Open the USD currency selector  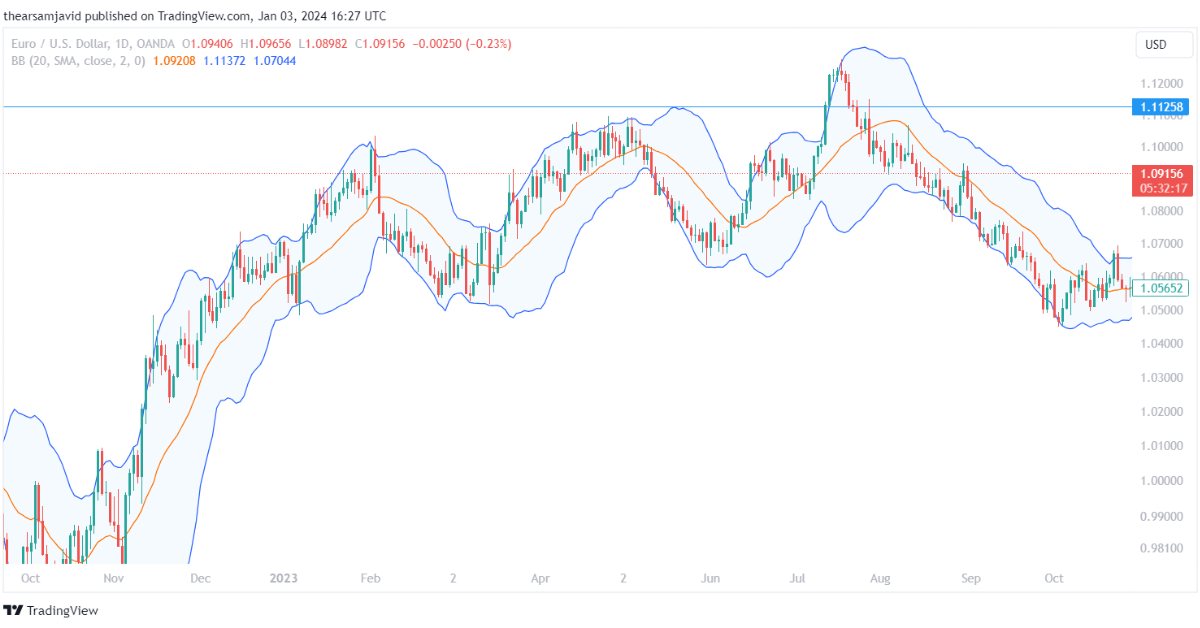[x=1163, y=44]
